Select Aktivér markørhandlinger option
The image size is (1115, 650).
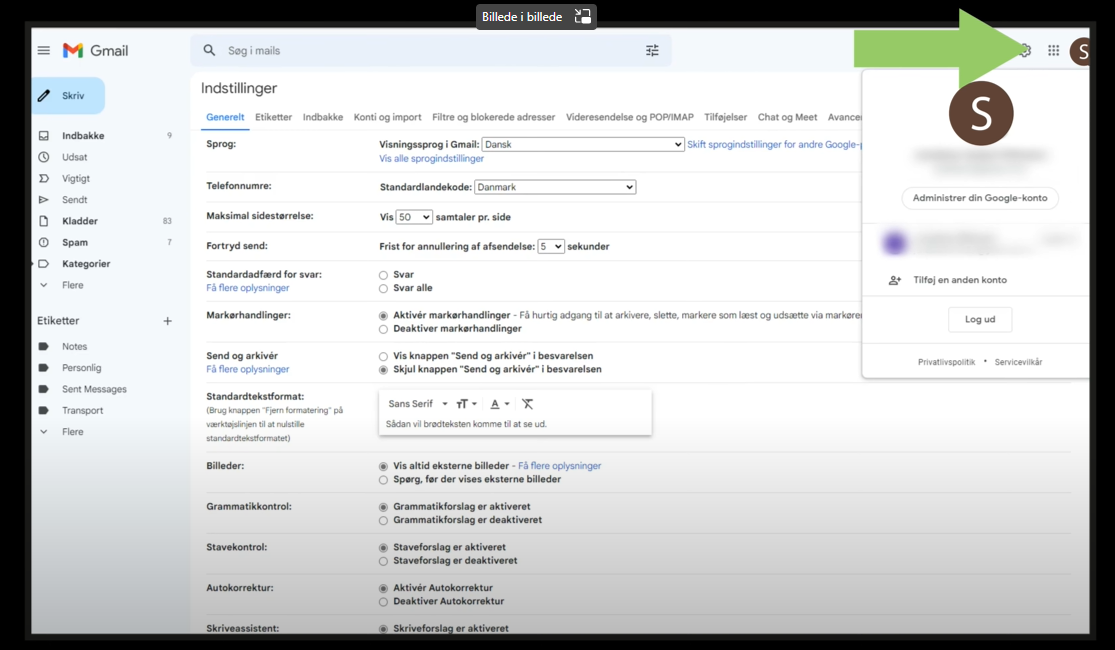[383, 316]
